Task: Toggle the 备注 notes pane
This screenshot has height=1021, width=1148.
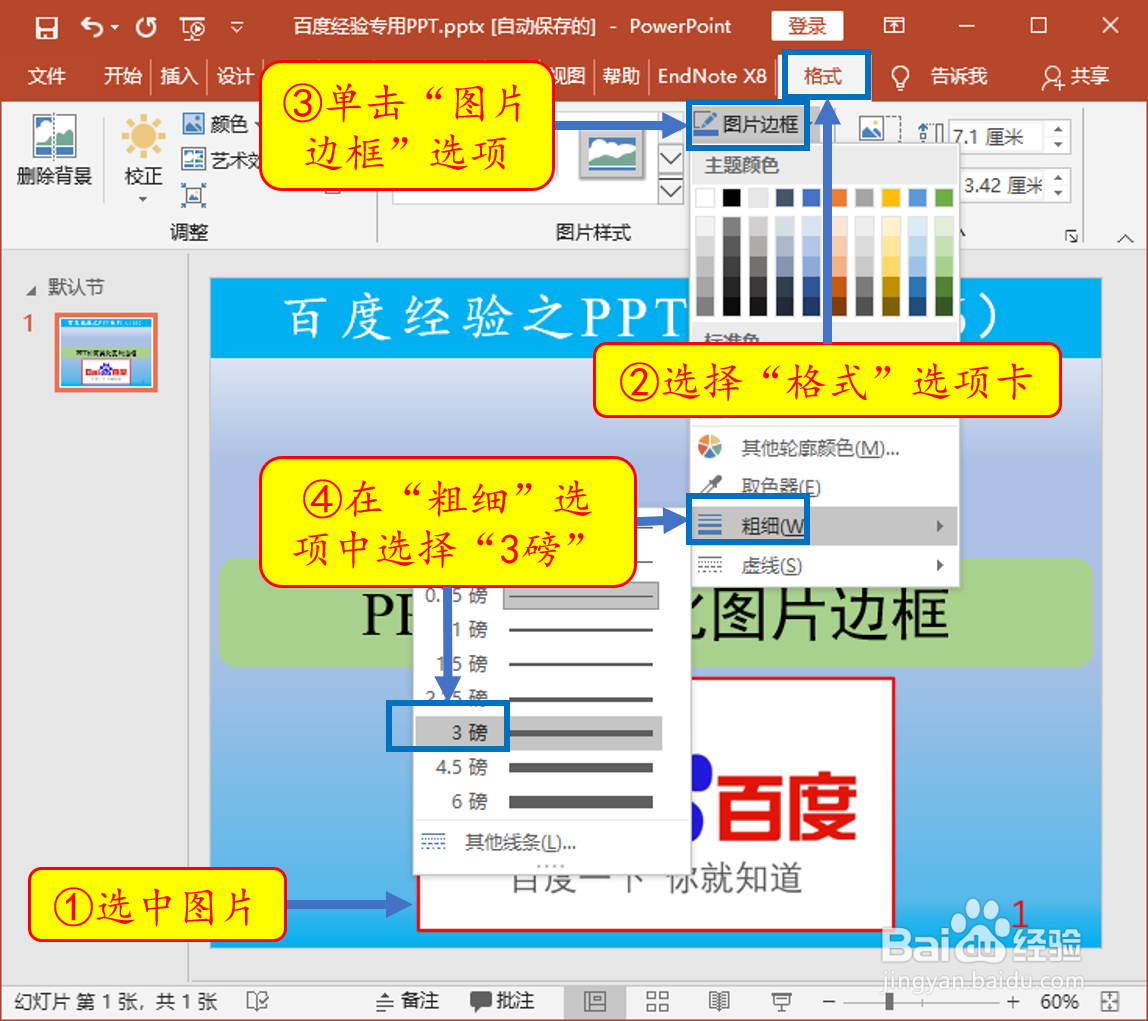Action: 407,1001
